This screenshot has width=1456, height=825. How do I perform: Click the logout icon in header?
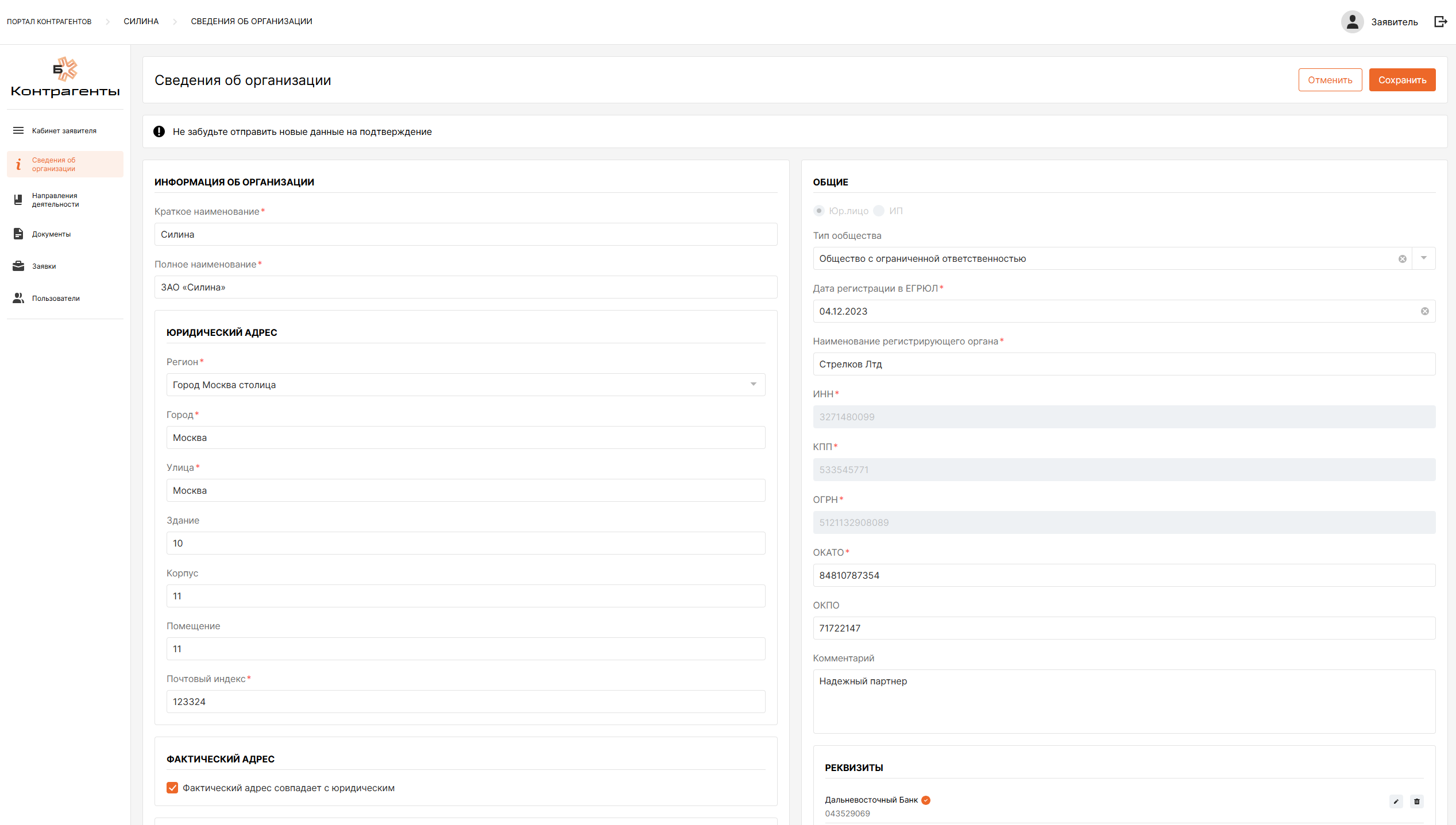point(1440,22)
